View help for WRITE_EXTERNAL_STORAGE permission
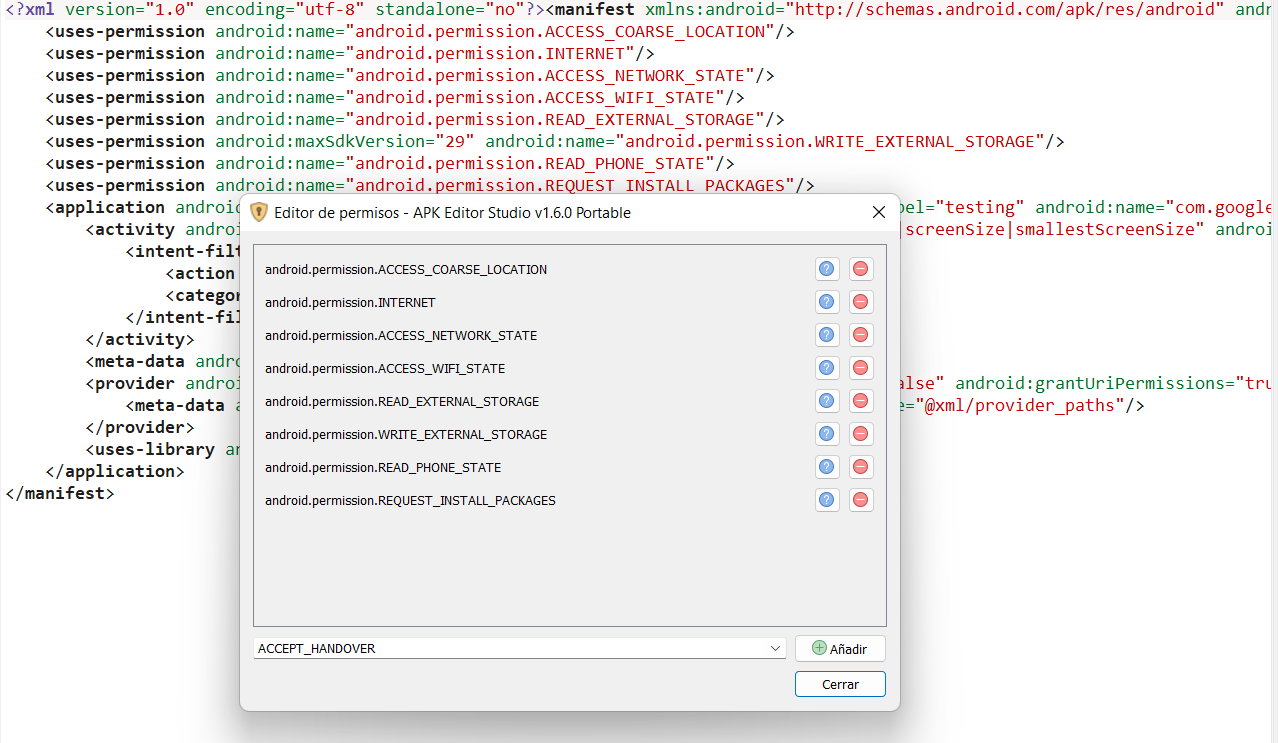 coord(827,434)
